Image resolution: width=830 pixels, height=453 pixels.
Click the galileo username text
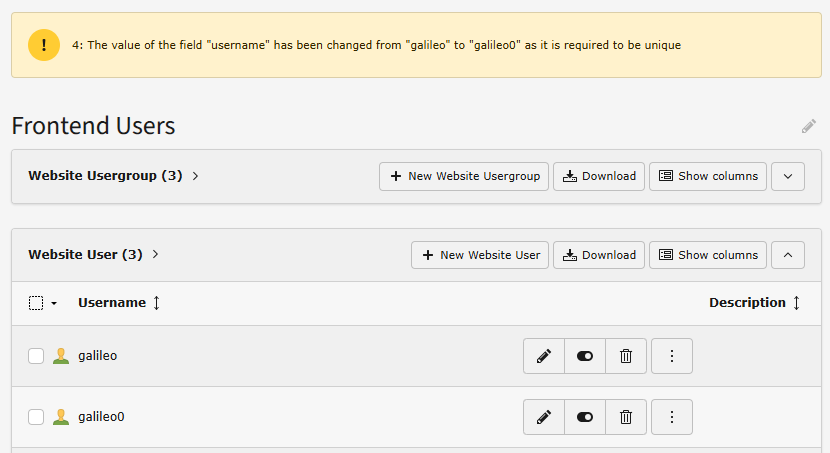click(x=97, y=356)
